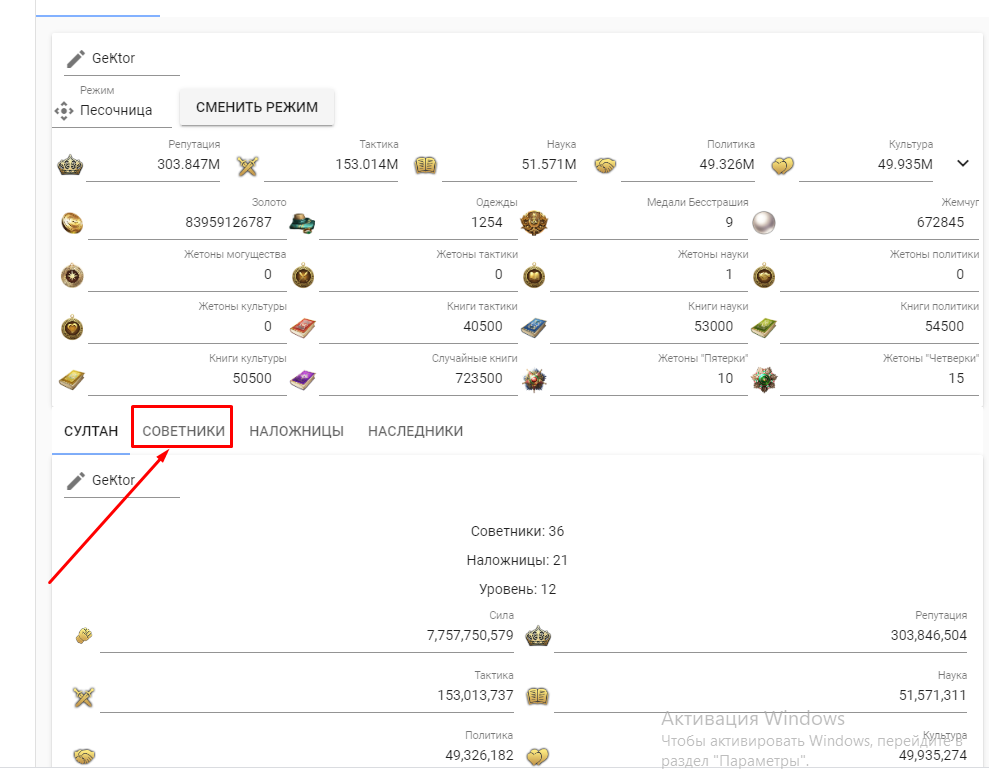
Task: Click the Медали Бесстрашия value 9 field
Action: pyautogui.click(x=649, y=222)
